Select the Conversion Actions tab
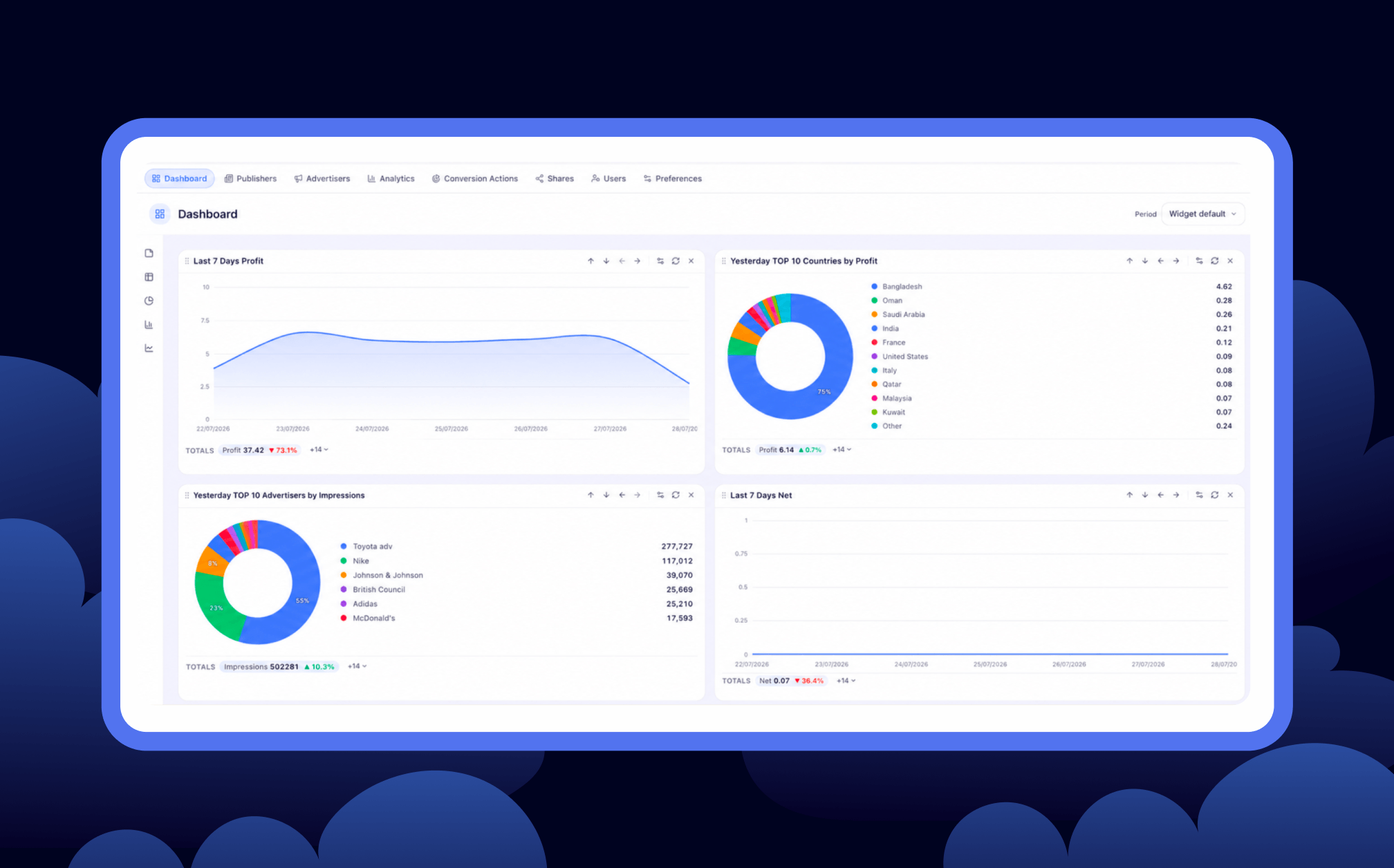The image size is (1394, 868). point(475,178)
